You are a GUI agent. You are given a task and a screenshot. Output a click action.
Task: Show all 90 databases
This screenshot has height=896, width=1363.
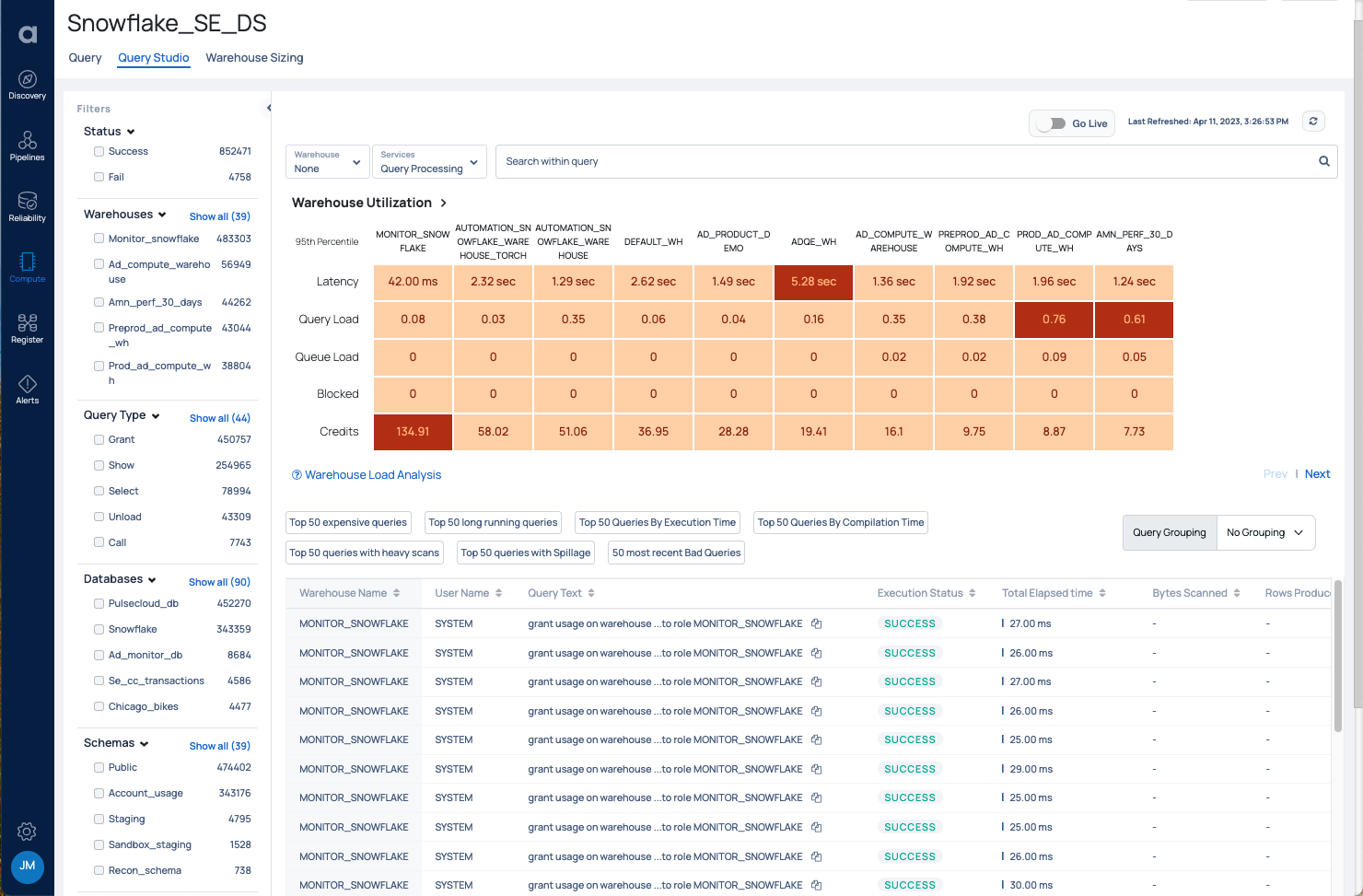pos(219,582)
